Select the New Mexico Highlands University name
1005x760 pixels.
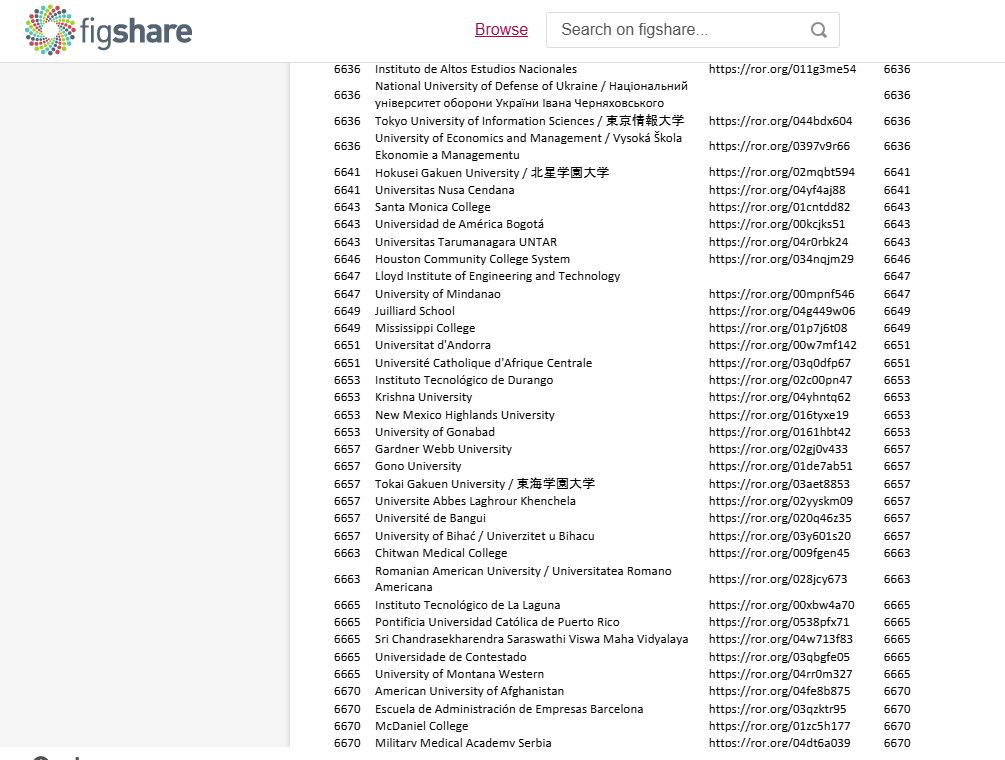[465, 415]
